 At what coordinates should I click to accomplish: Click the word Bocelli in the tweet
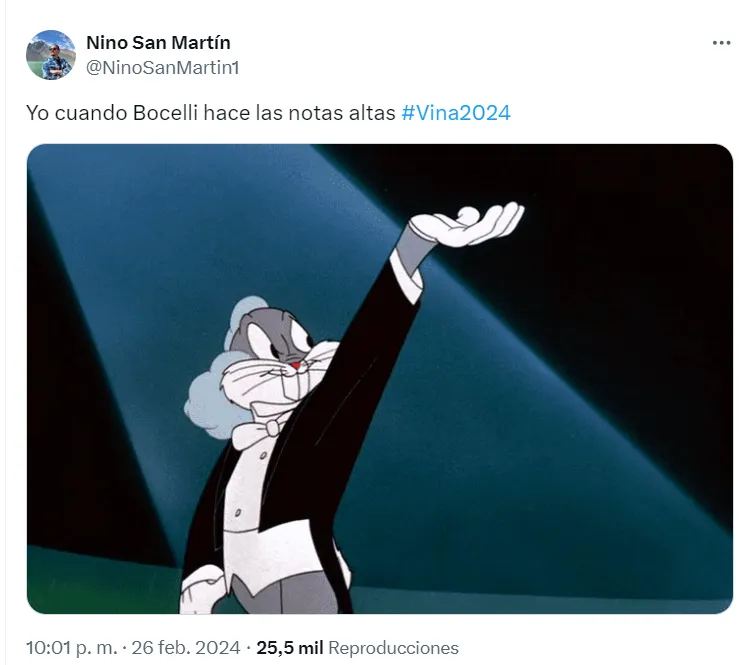165,113
